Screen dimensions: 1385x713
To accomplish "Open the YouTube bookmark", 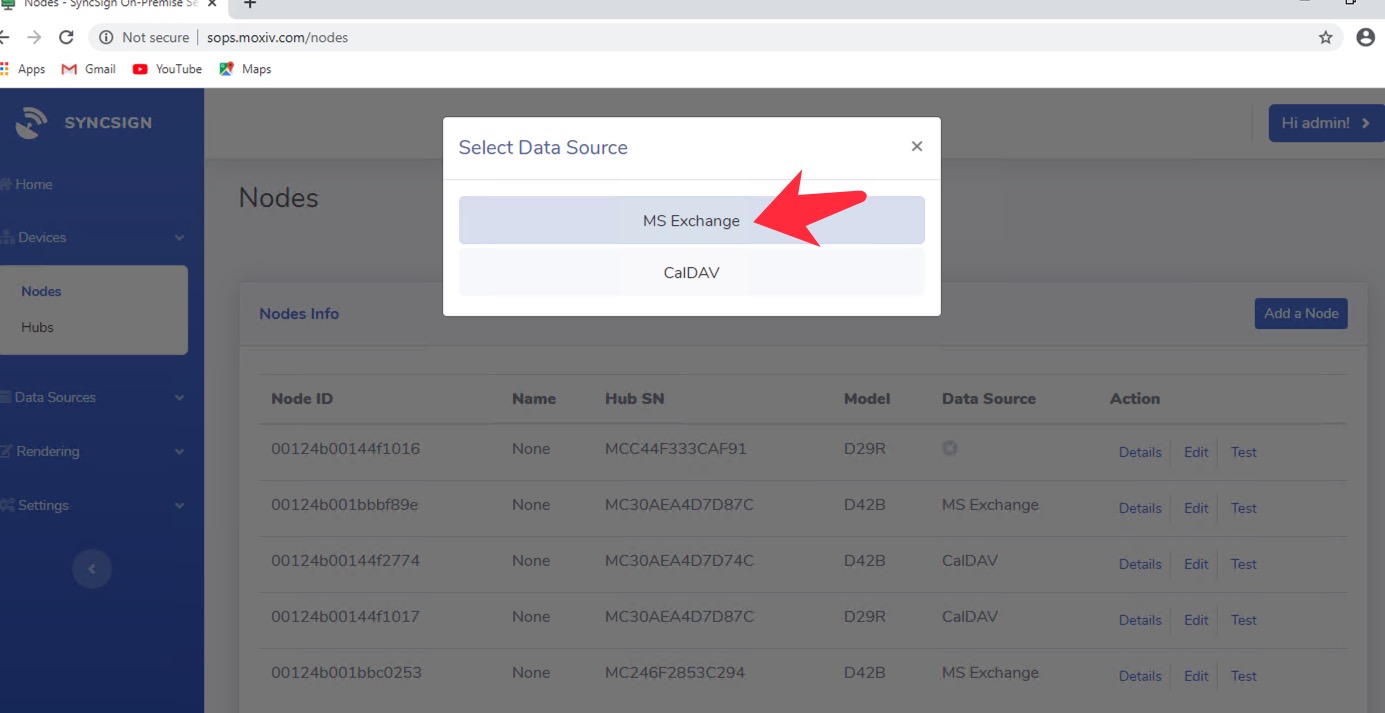I will (x=167, y=69).
